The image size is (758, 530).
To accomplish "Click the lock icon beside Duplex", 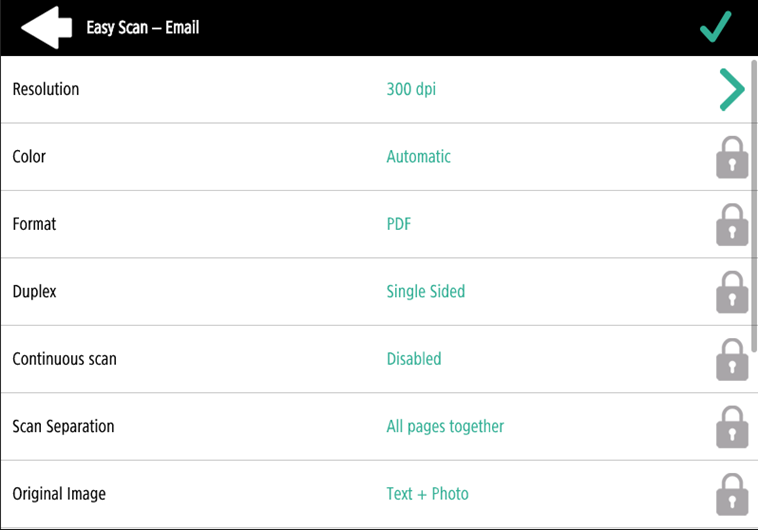I will [732, 293].
